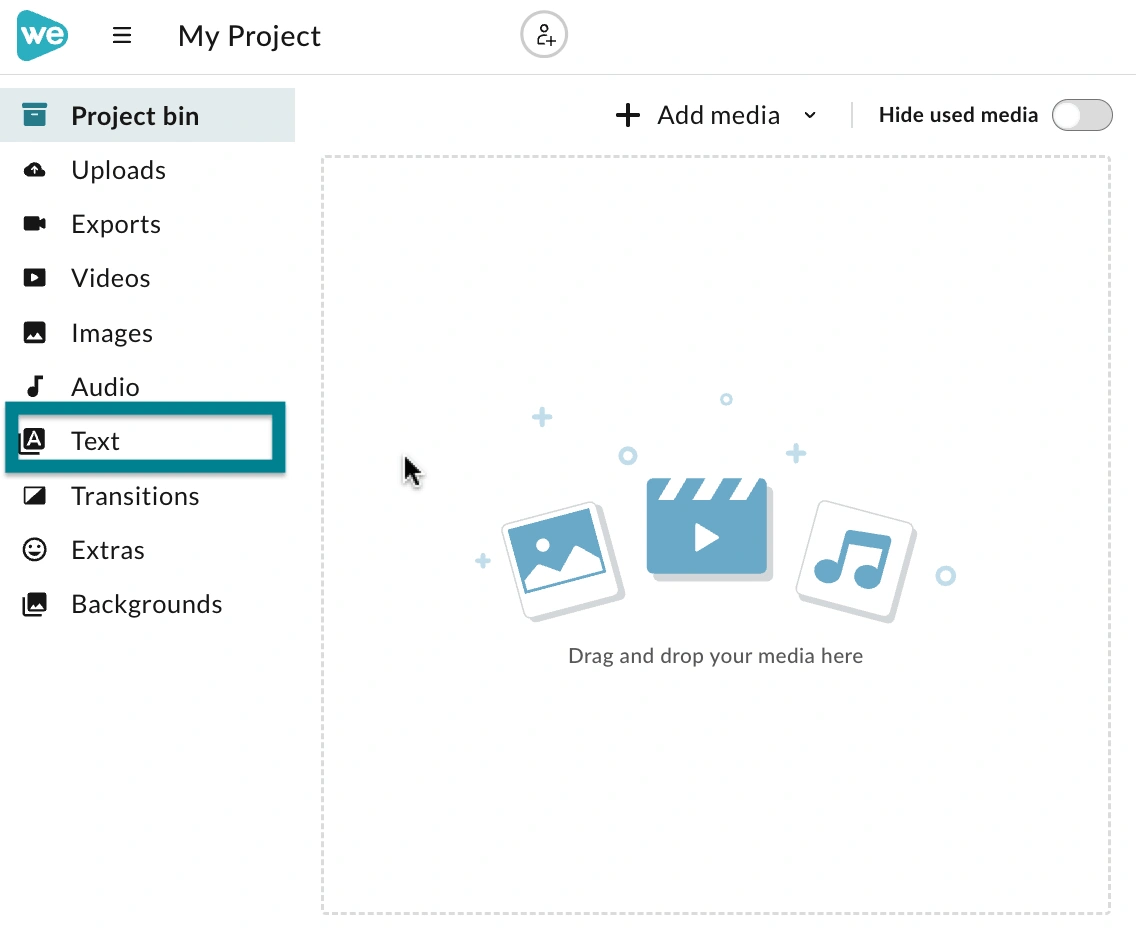Click the Add media button label
The height and width of the screenshot is (928, 1136).
[718, 115]
